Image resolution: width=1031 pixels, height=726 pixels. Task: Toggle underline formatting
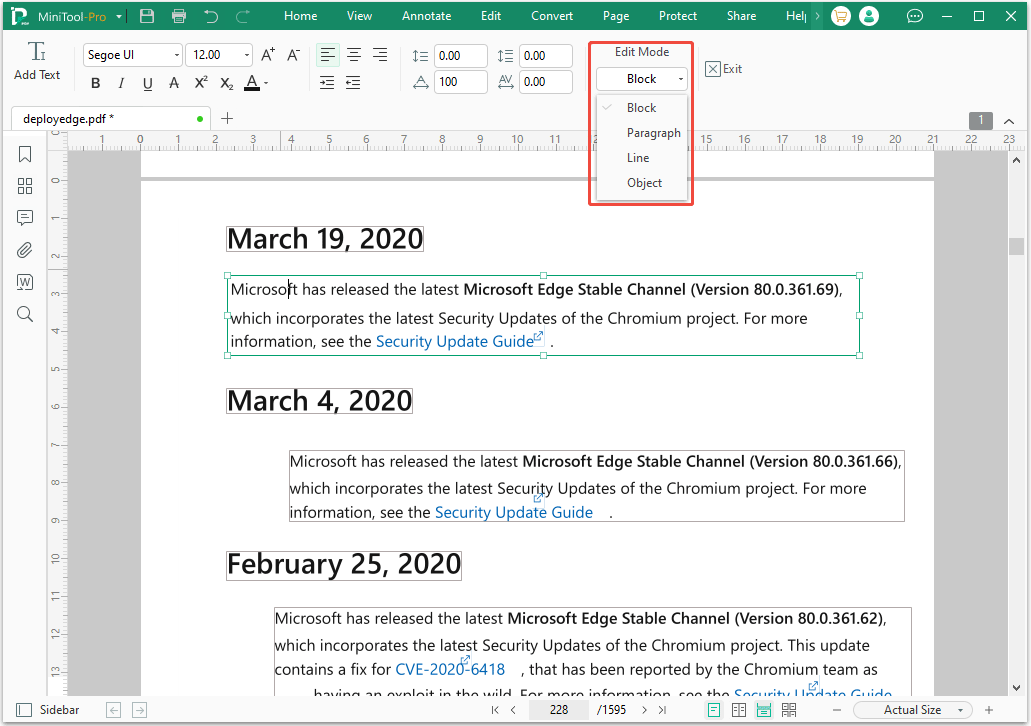click(147, 83)
